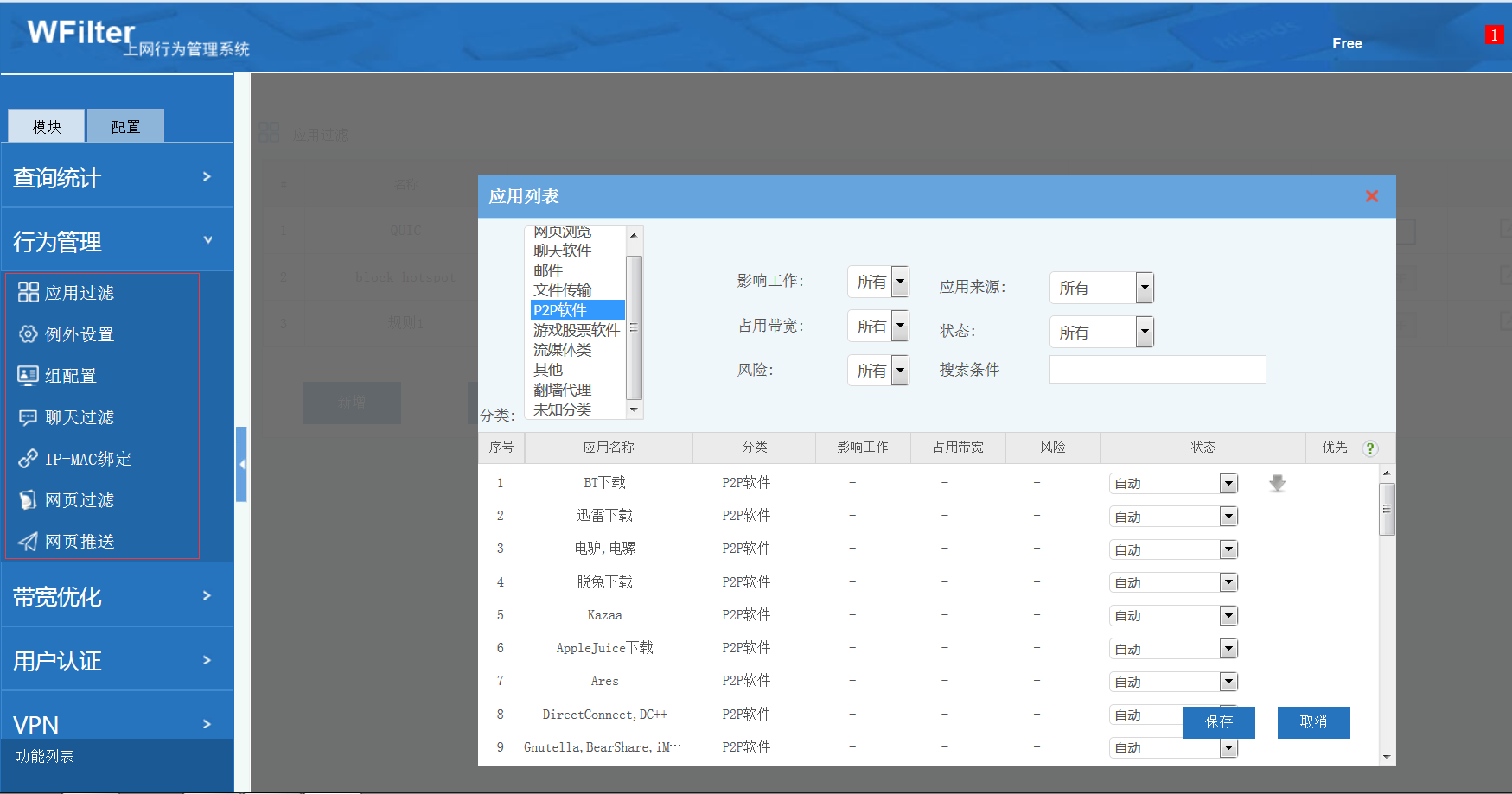
Task: Open the 应用来源 dropdown
Action: coord(1101,288)
